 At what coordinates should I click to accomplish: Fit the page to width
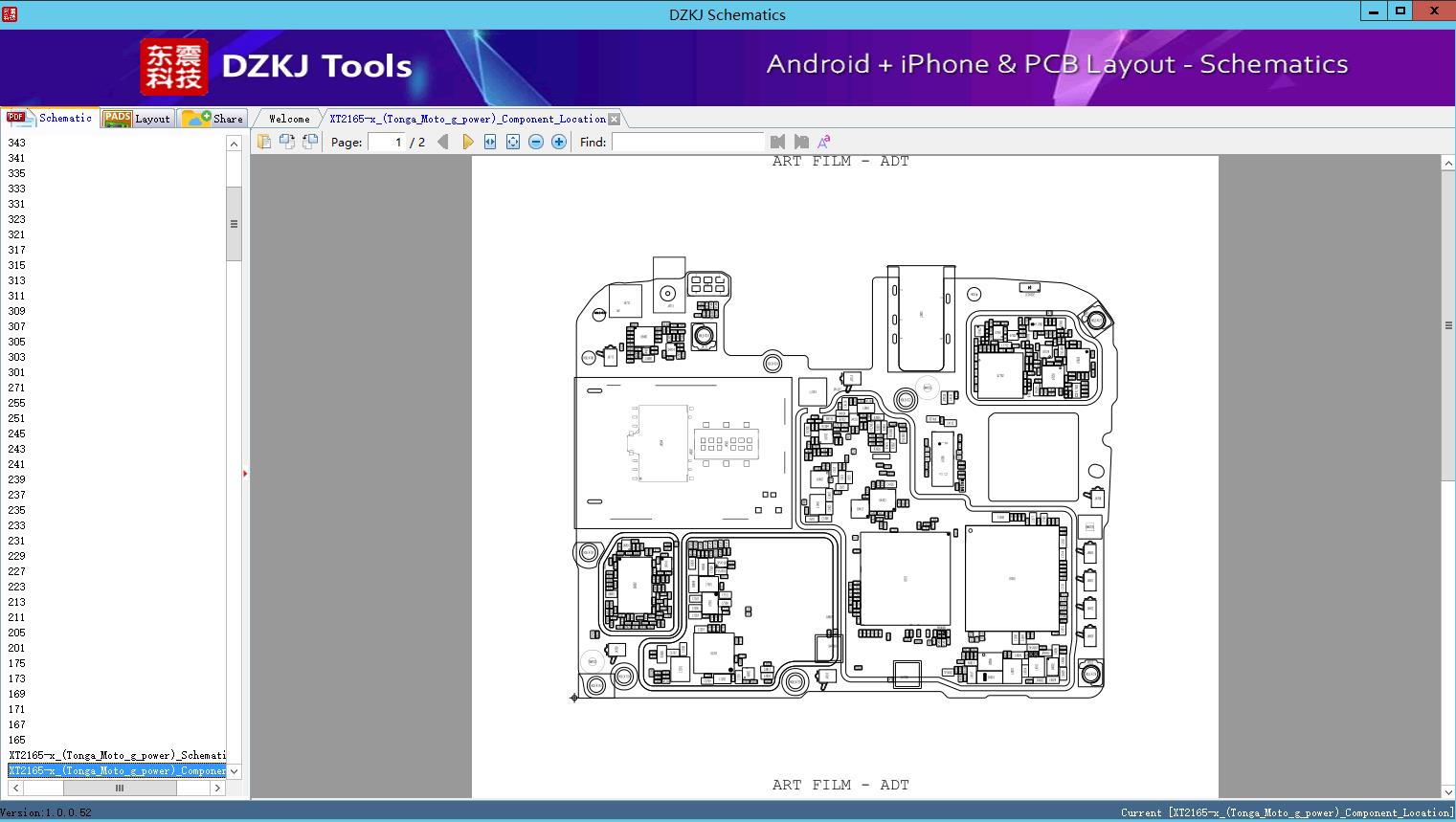pos(490,142)
